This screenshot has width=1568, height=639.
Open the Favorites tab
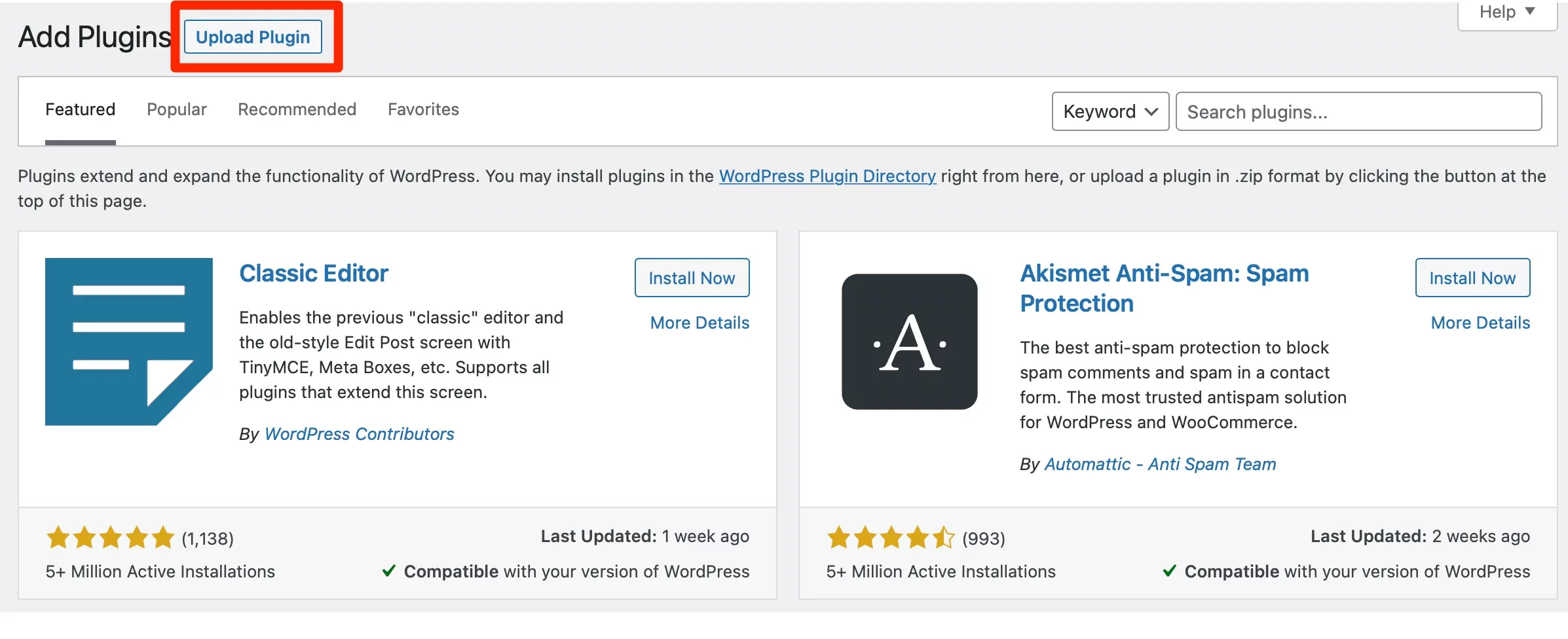[x=423, y=109]
